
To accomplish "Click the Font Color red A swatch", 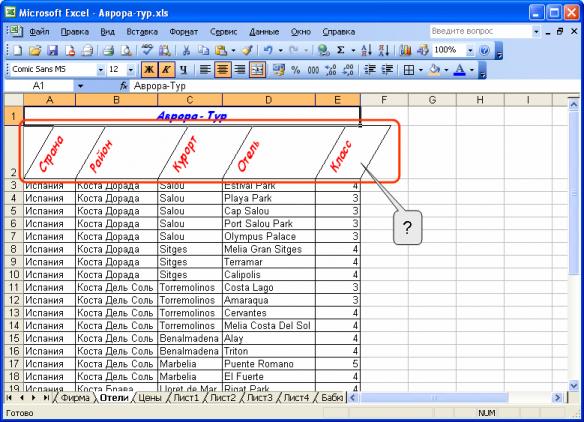I will (x=460, y=70).
